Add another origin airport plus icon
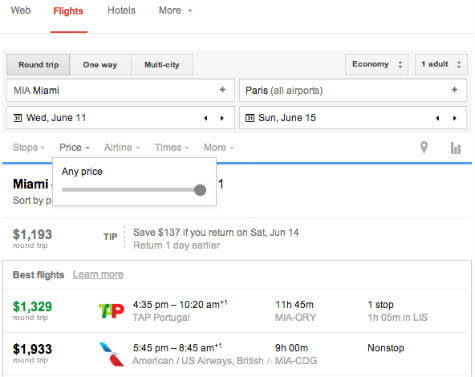This screenshot has width=475, height=377. click(x=223, y=90)
